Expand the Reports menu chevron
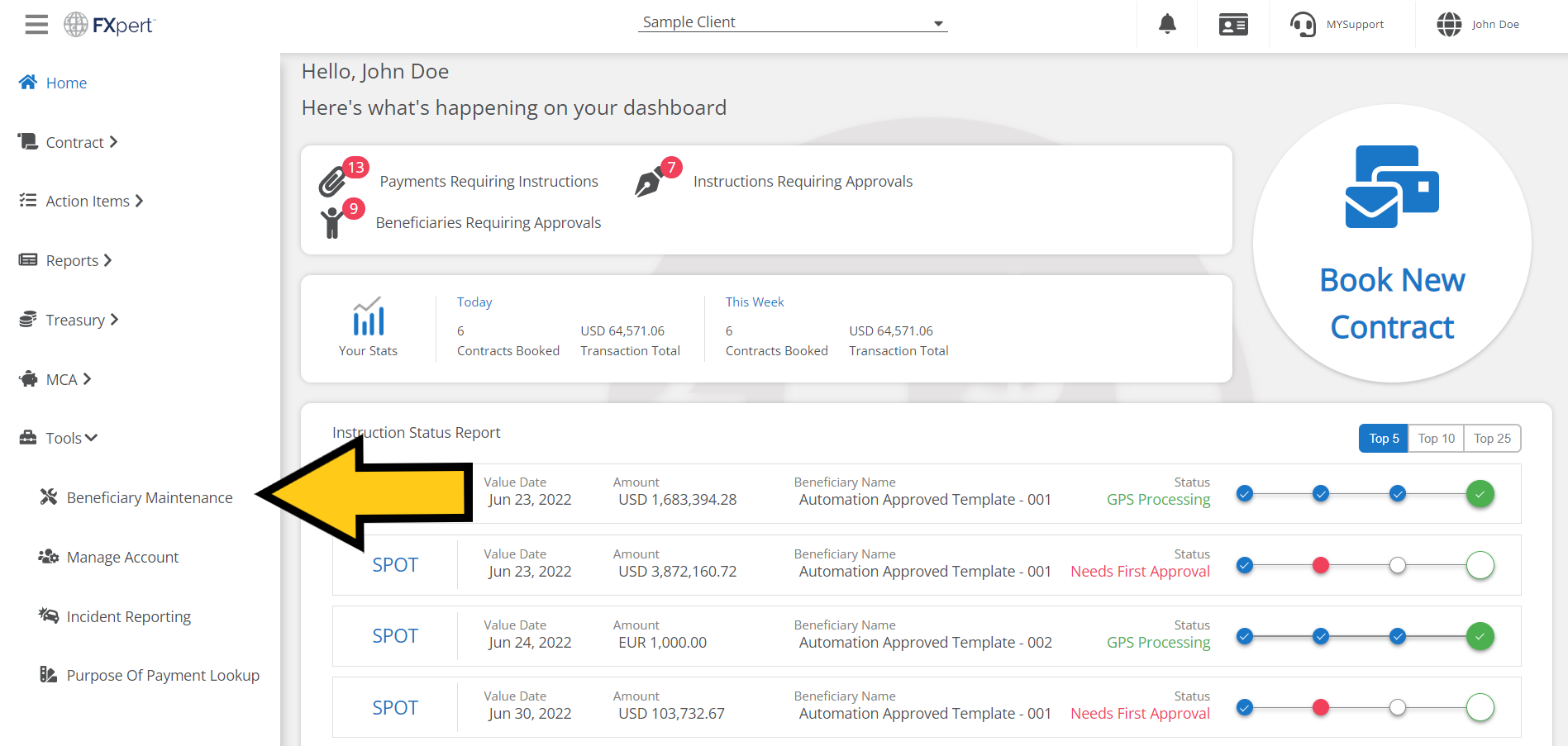Viewport: 1568px width, 746px height. (107, 260)
